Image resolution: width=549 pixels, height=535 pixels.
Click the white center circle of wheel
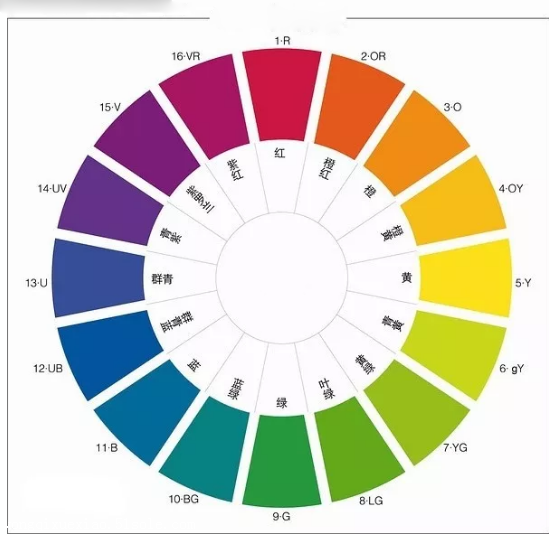282,278
